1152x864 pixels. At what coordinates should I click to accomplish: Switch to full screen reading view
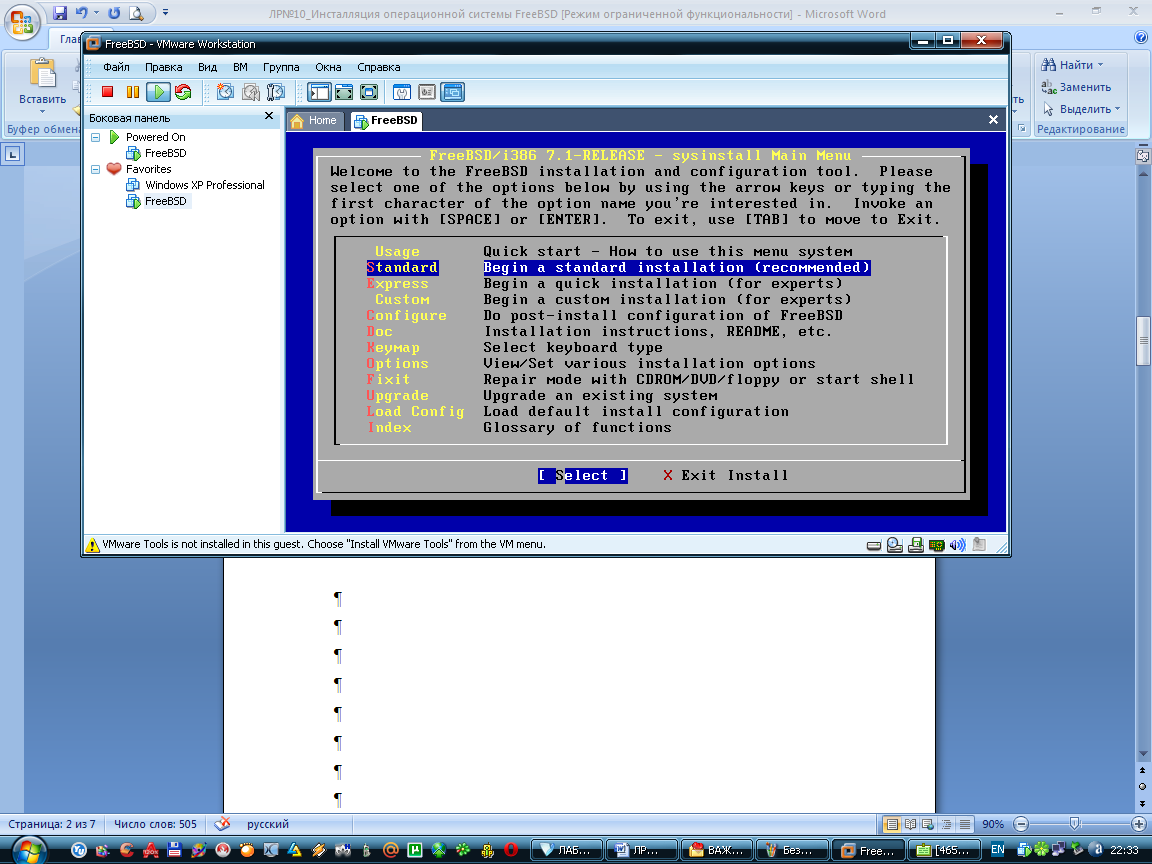tap(910, 824)
